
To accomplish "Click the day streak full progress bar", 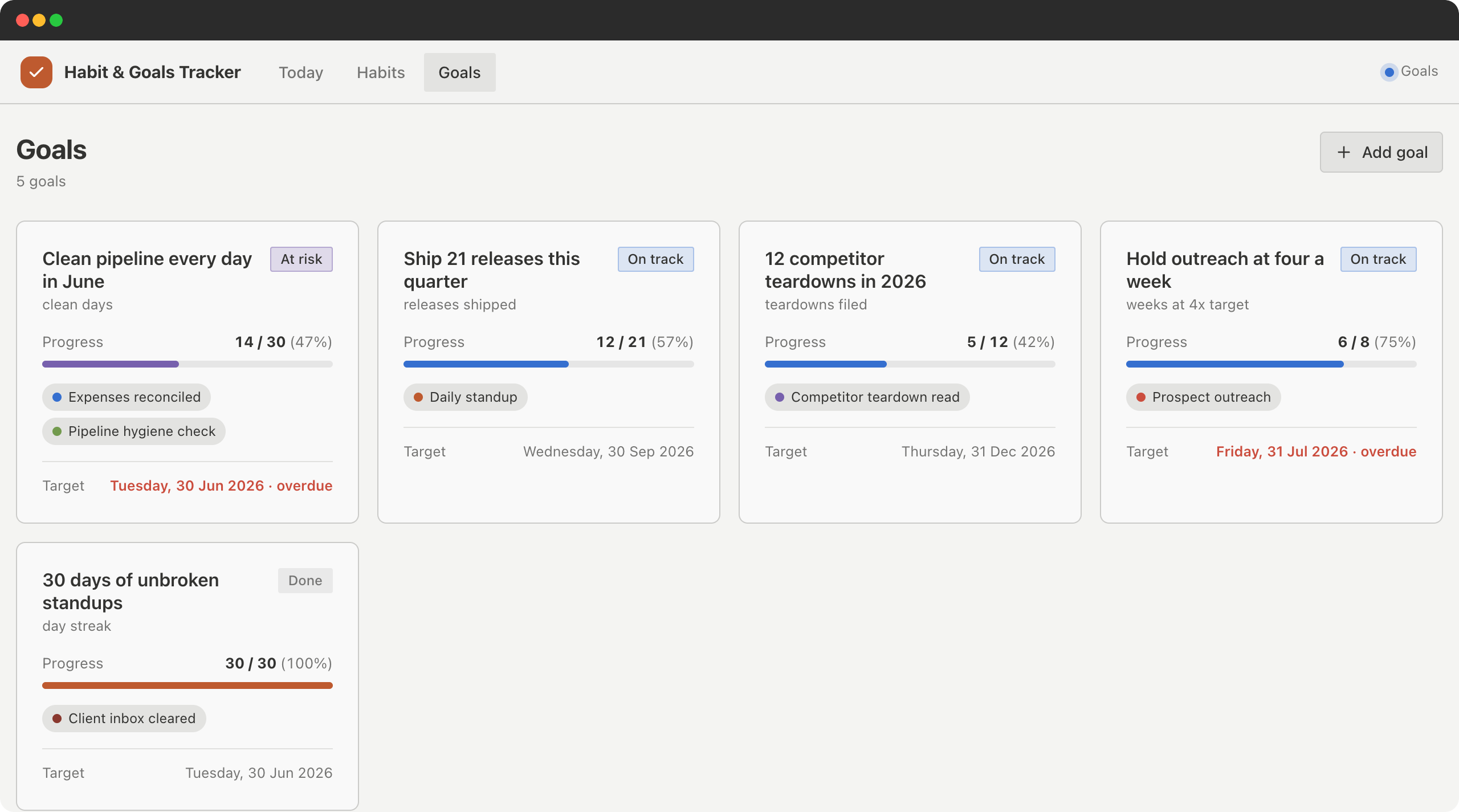I will [188, 685].
